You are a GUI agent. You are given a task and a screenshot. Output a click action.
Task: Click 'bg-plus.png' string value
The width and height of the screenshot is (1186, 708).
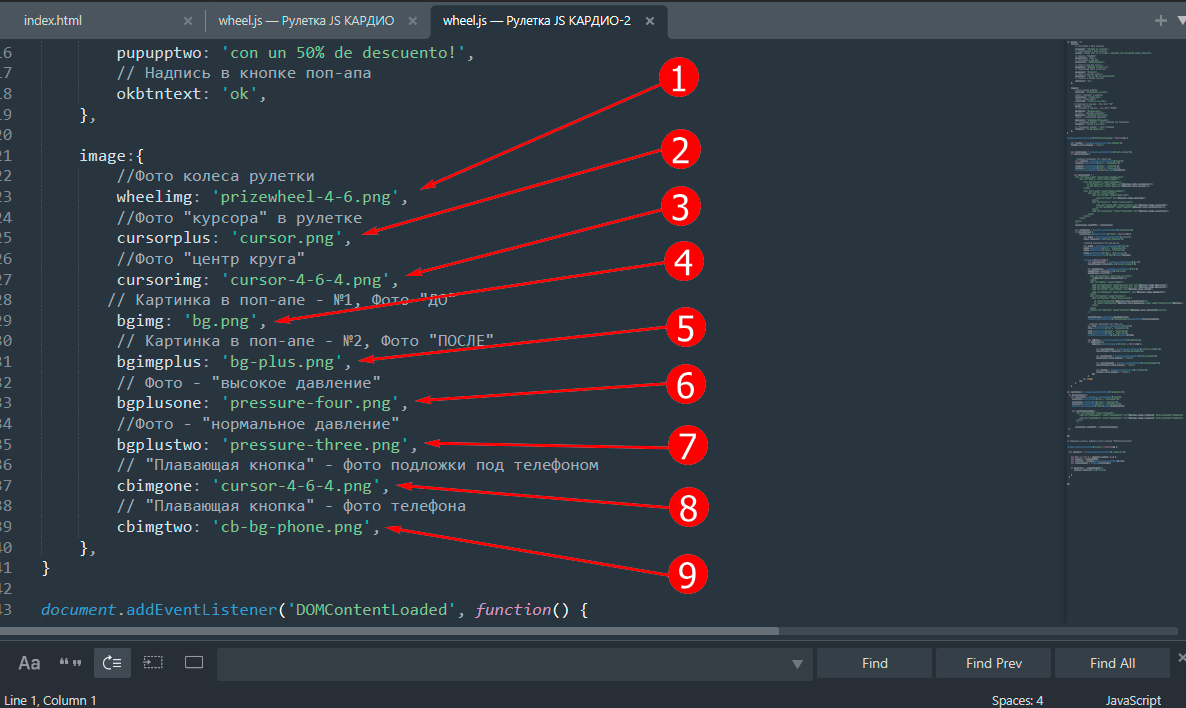tap(283, 362)
